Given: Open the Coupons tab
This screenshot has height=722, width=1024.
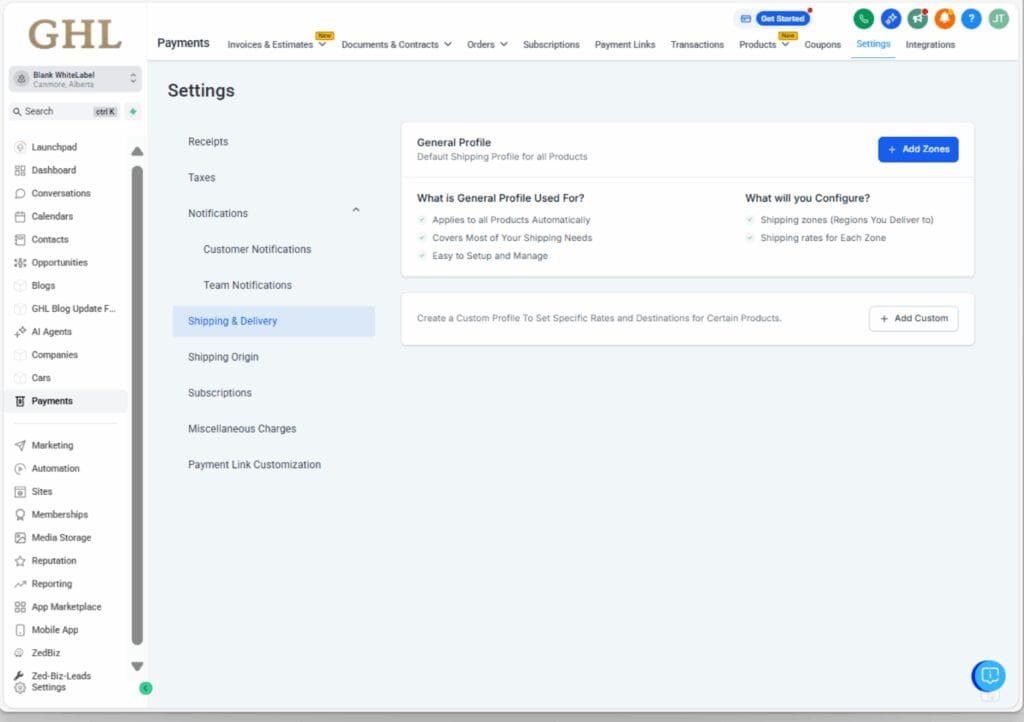Looking at the screenshot, I should [822, 45].
